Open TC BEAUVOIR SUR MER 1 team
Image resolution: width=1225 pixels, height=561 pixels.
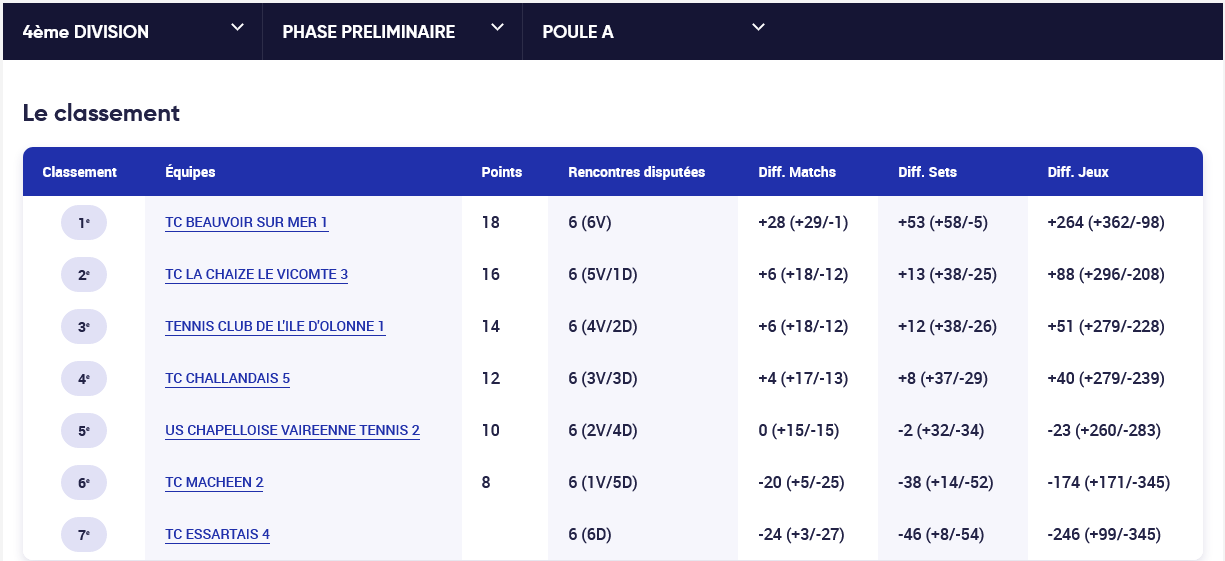[246, 223]
